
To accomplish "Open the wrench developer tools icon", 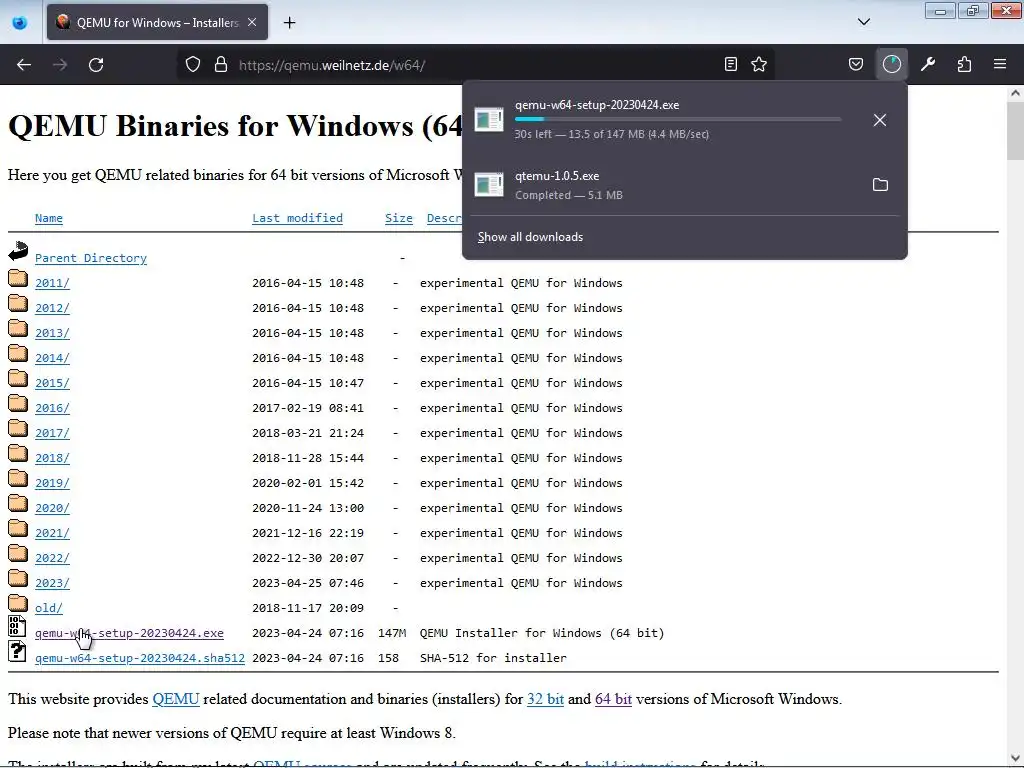I will tap(928, 64).
